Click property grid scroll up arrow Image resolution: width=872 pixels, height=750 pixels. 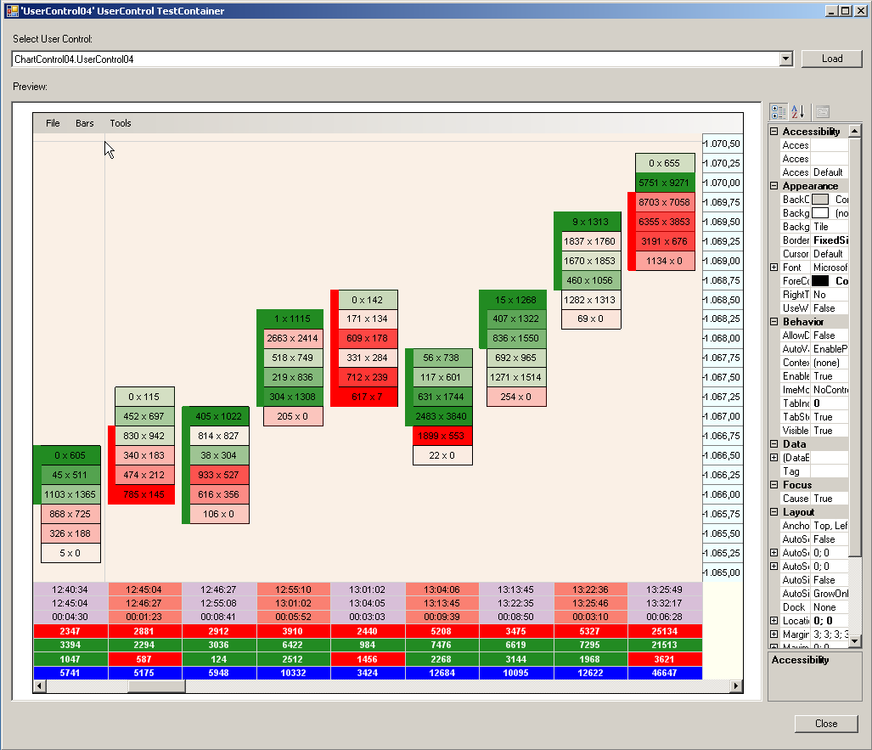pyautogui.click(x=855, y=131)
